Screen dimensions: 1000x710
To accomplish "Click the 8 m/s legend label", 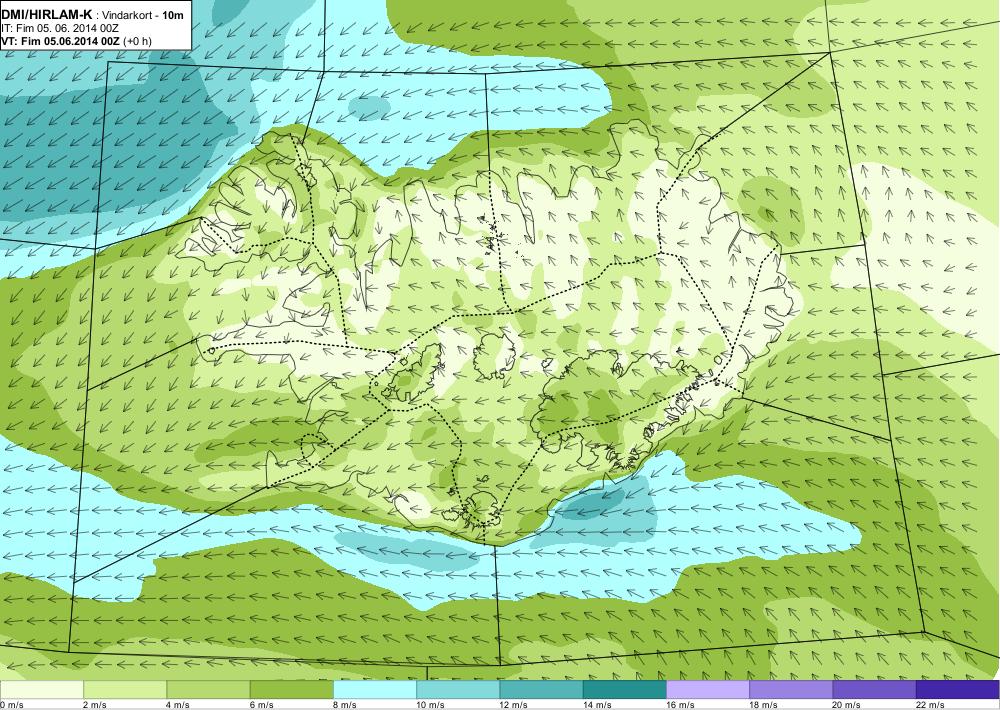I will click(345, 705).
